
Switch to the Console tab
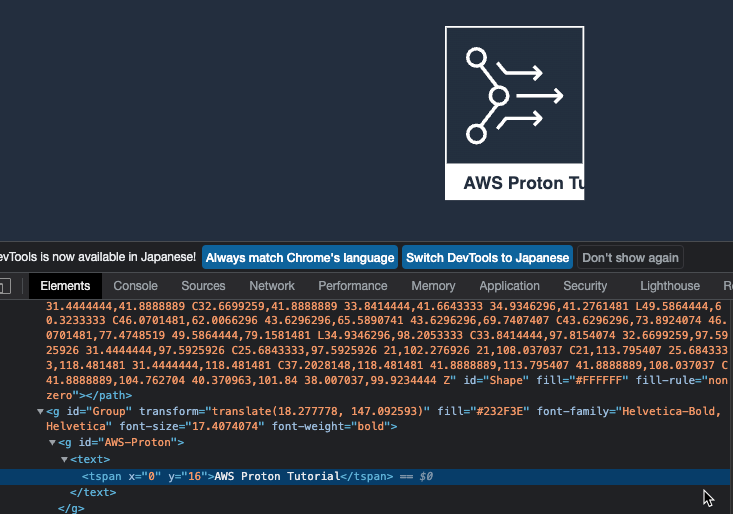pyautogui.click(x=136, y=286)
